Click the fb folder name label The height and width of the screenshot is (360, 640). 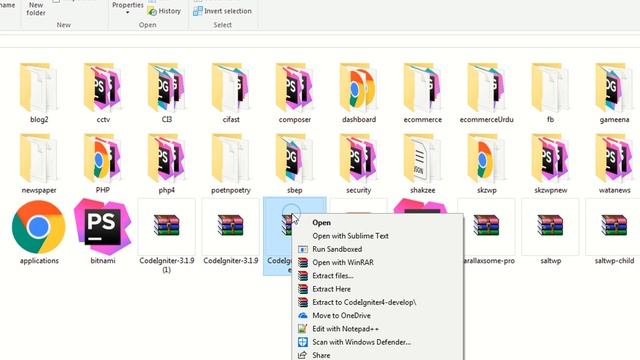pos(550,120)
